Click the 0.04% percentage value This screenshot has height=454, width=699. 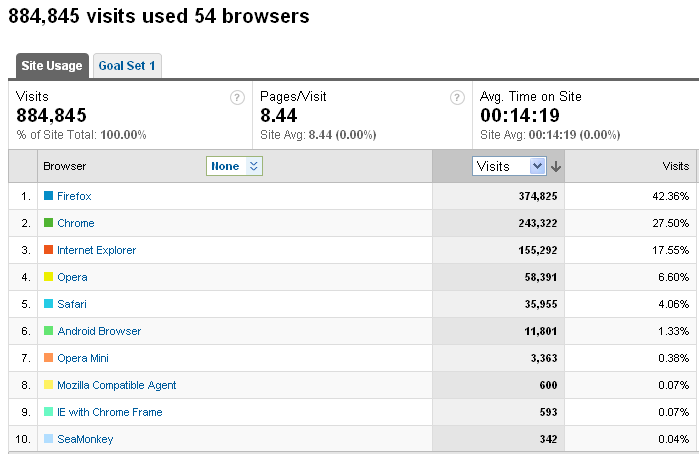coord(674,439)
